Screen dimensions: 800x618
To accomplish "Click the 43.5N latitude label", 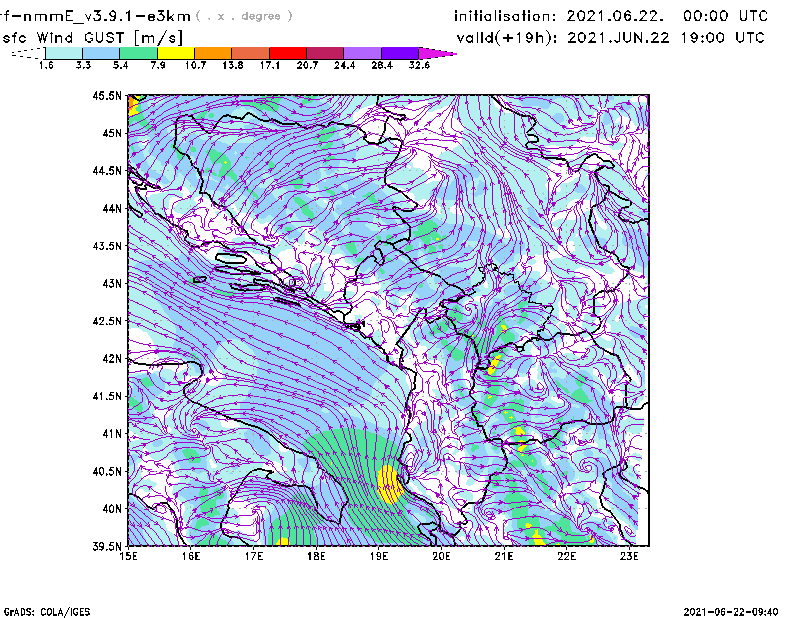I will [107, 245].
